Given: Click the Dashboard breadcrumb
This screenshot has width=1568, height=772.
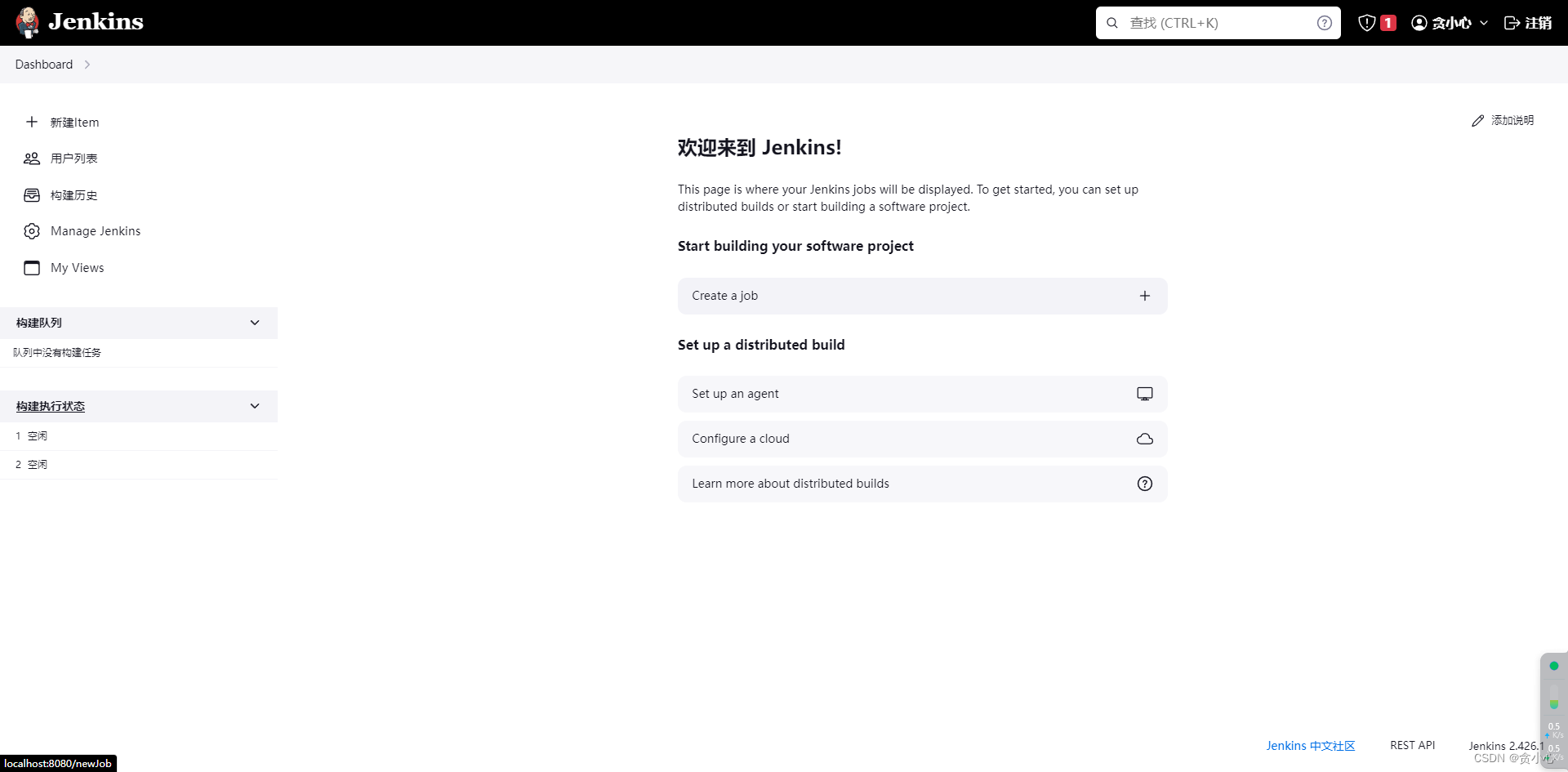Looking at the screenshot, I should click(x=44, y=65).
